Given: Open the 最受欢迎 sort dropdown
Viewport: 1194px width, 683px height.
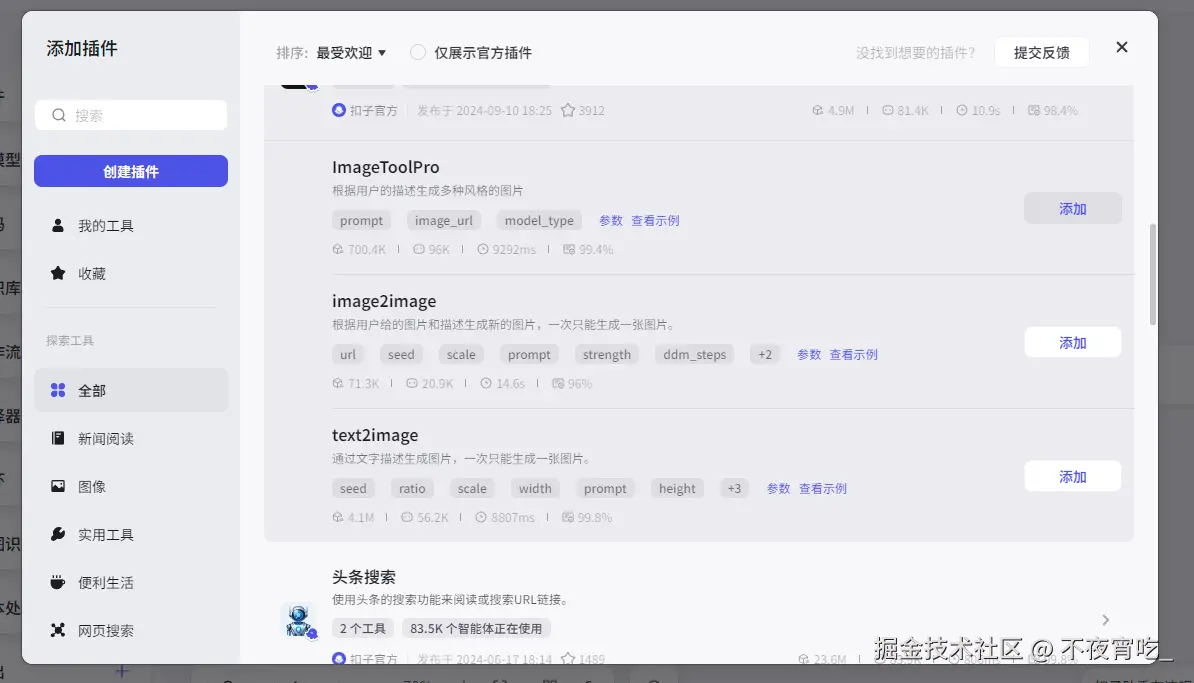Looking at the screenshot, I should click(x=351, y=53).
